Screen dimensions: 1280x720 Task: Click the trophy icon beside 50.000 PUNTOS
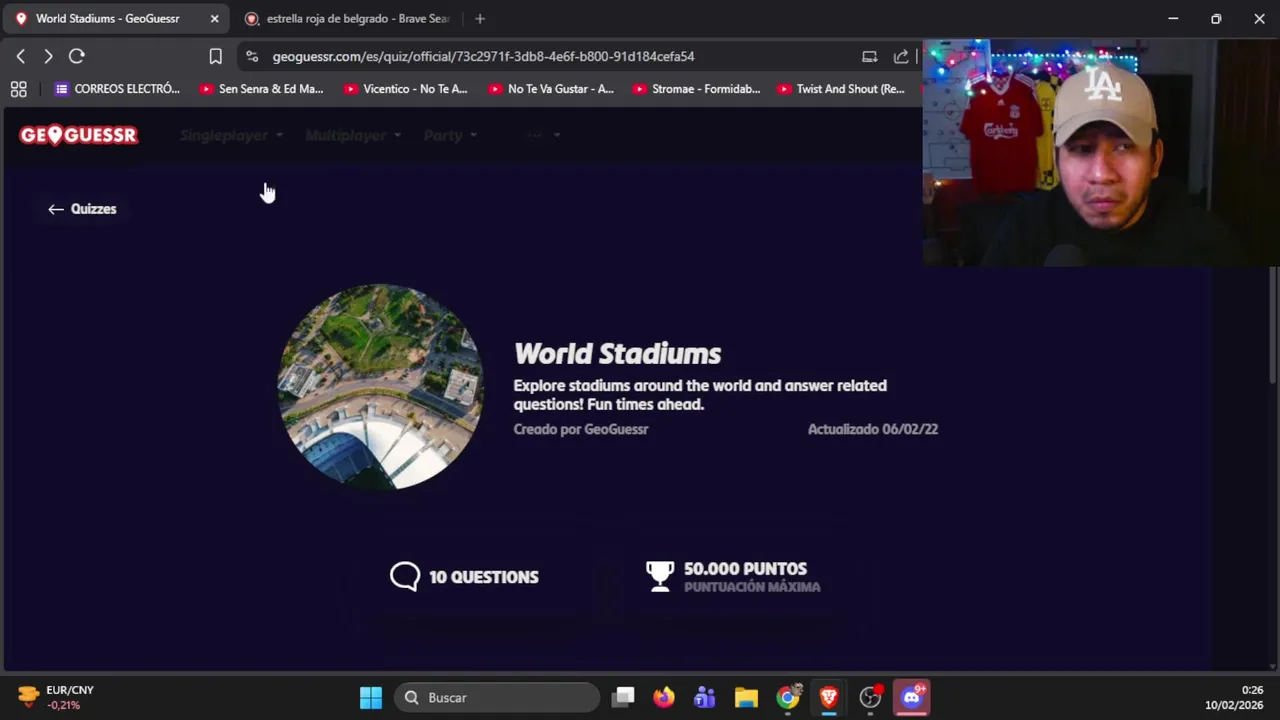pyautogui.click(x=660, y=576)
